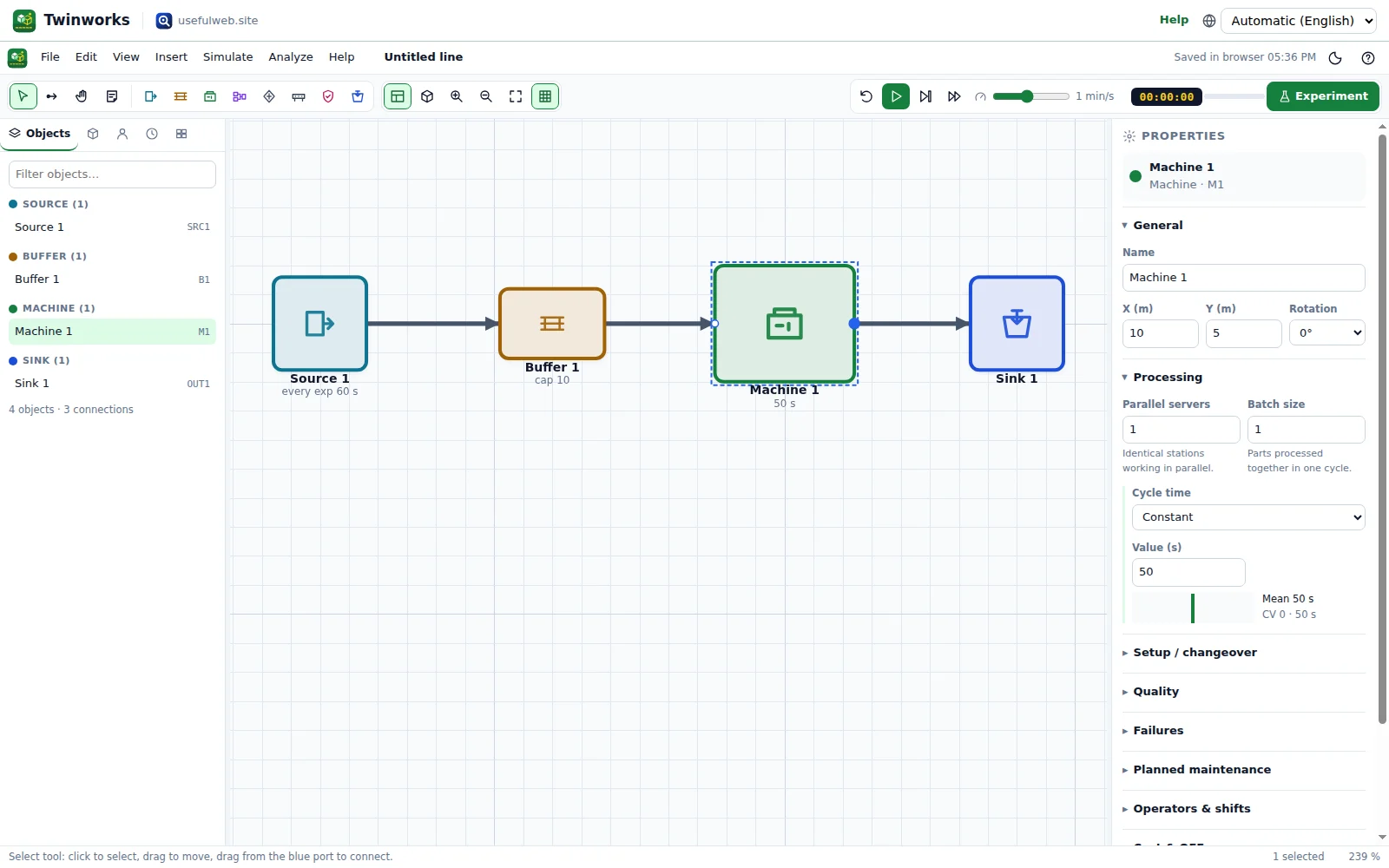Click the simulation progress bar
This screenshot has height=868, width=1389.
(x=1234, y=96)
